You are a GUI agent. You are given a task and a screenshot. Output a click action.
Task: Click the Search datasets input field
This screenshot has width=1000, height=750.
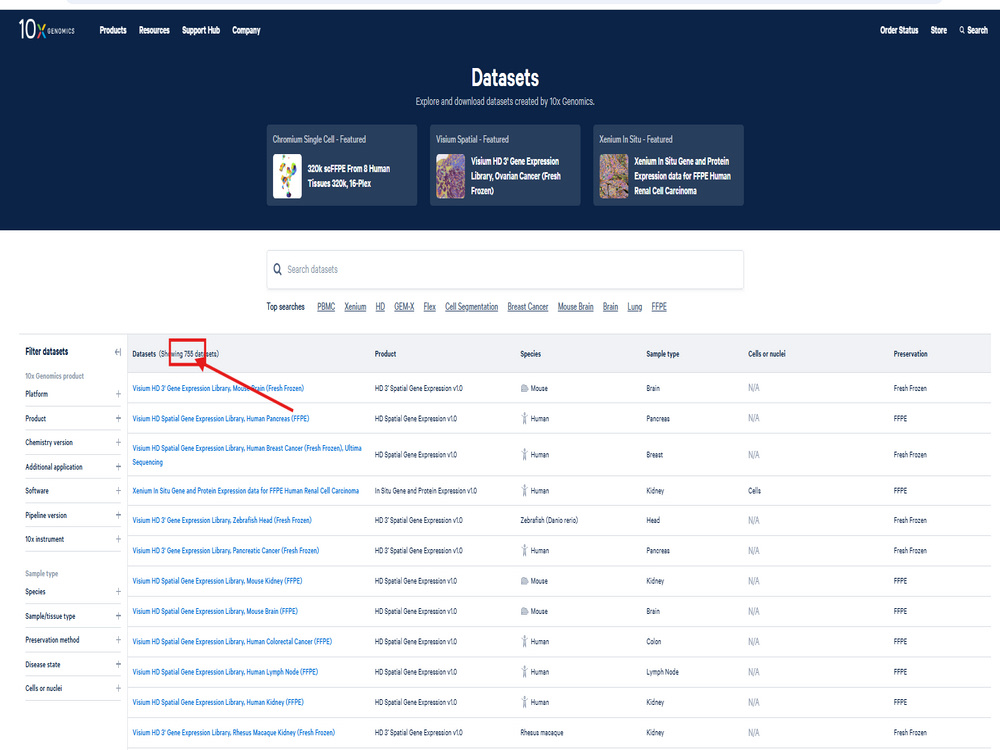point(505,269)
